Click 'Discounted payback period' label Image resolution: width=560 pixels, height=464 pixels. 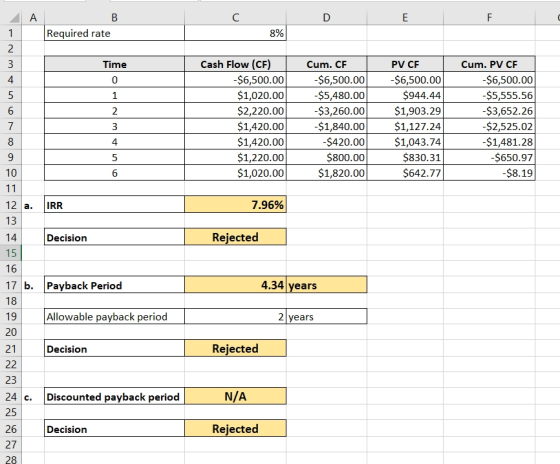pos(114,396)
